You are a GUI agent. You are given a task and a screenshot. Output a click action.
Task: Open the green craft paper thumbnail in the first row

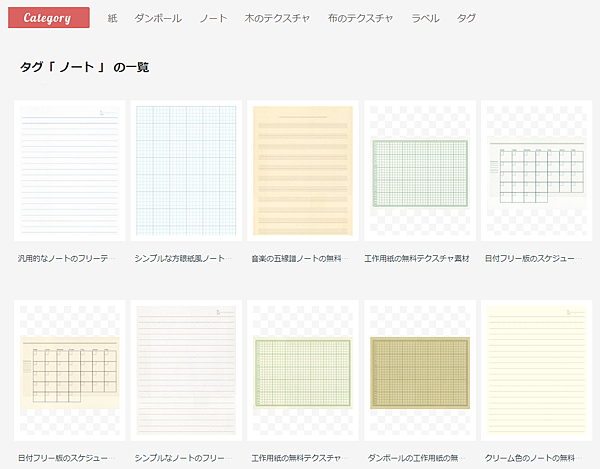coord(420,171)
